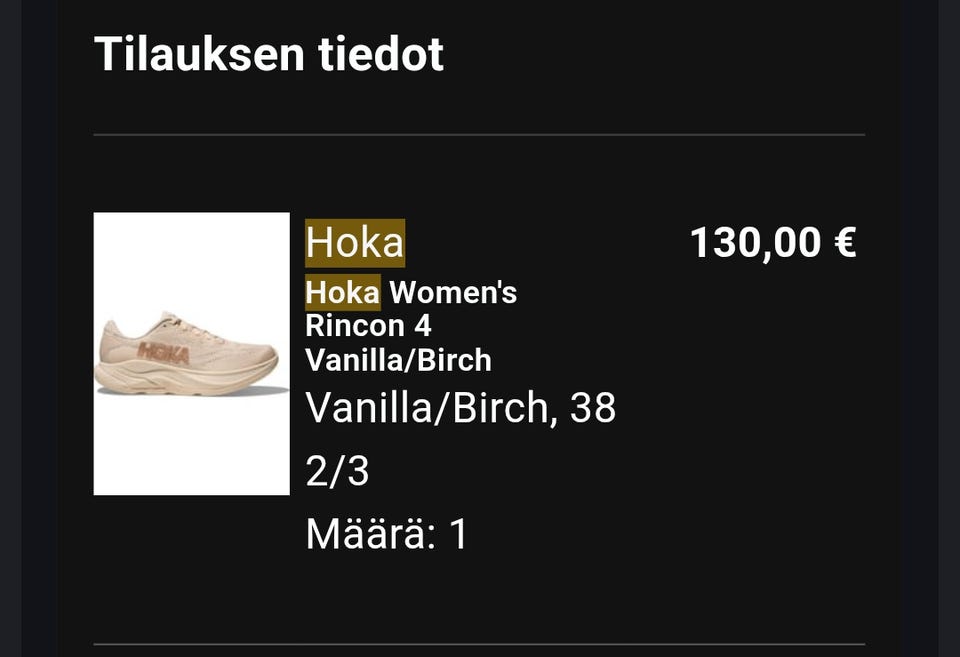Image resolution: width=960 pixels, height=657 pixels.
Task: Open the Women's Rincon 4 product title
Action: [x=411, y=326]
